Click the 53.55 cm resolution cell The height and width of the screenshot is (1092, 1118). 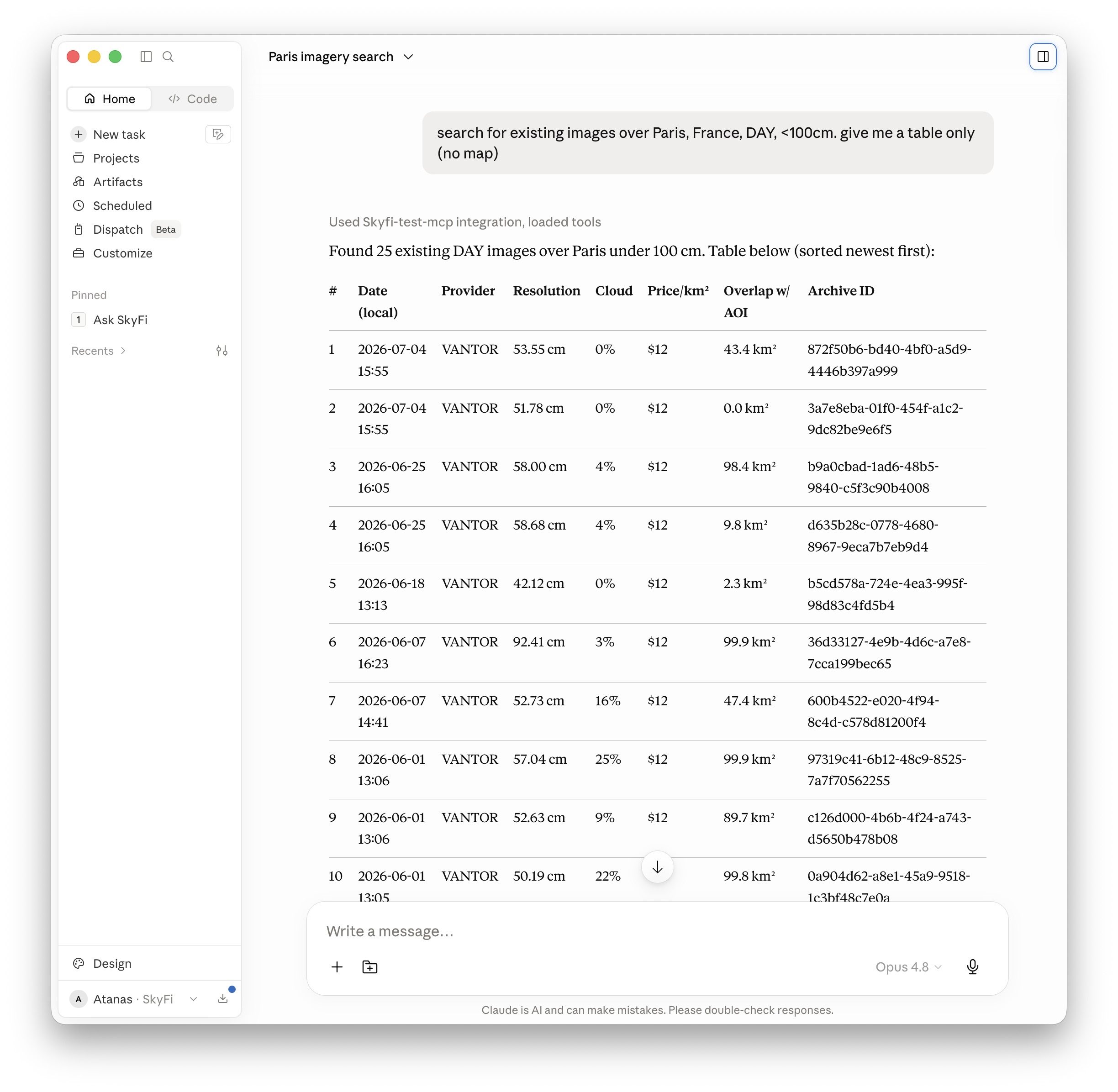click(x=538, y=349)
